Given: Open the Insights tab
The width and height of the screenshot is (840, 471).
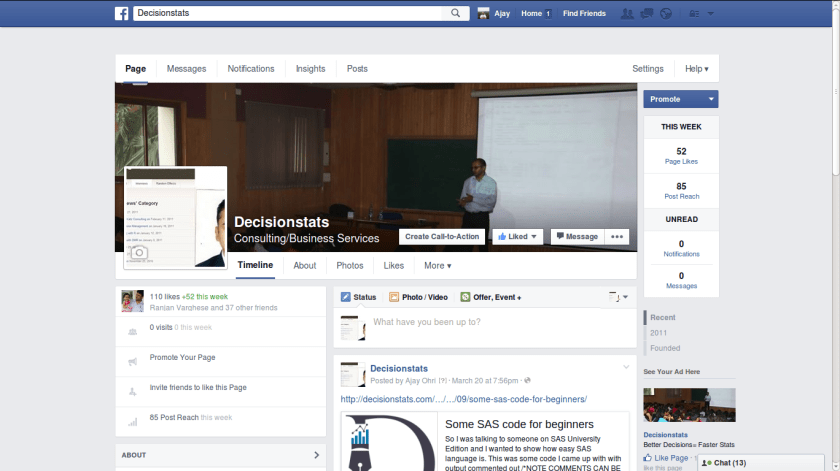Looking at the screenshot, I should click(311, 69).
